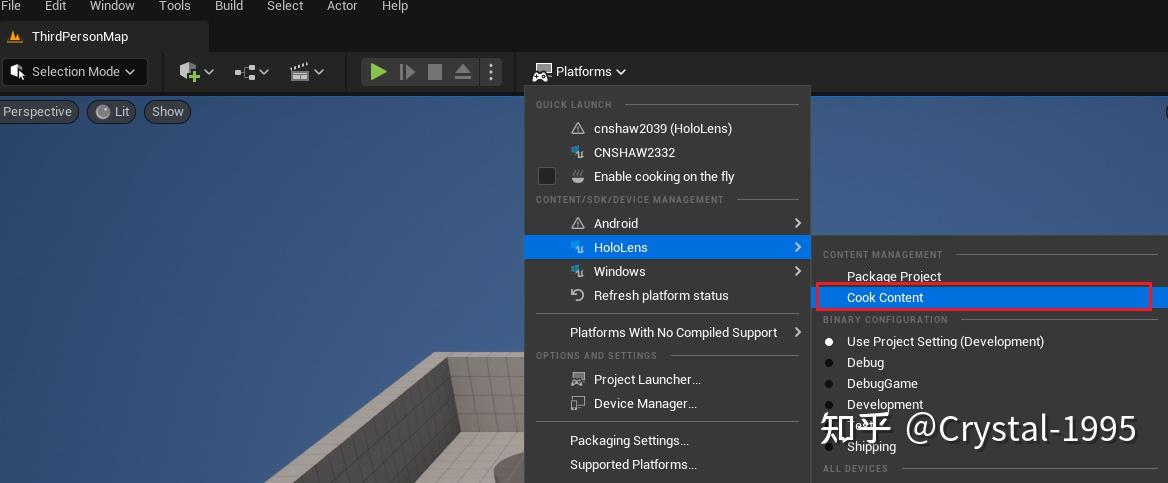Click the Platforms controller icon

coord(542,72)
